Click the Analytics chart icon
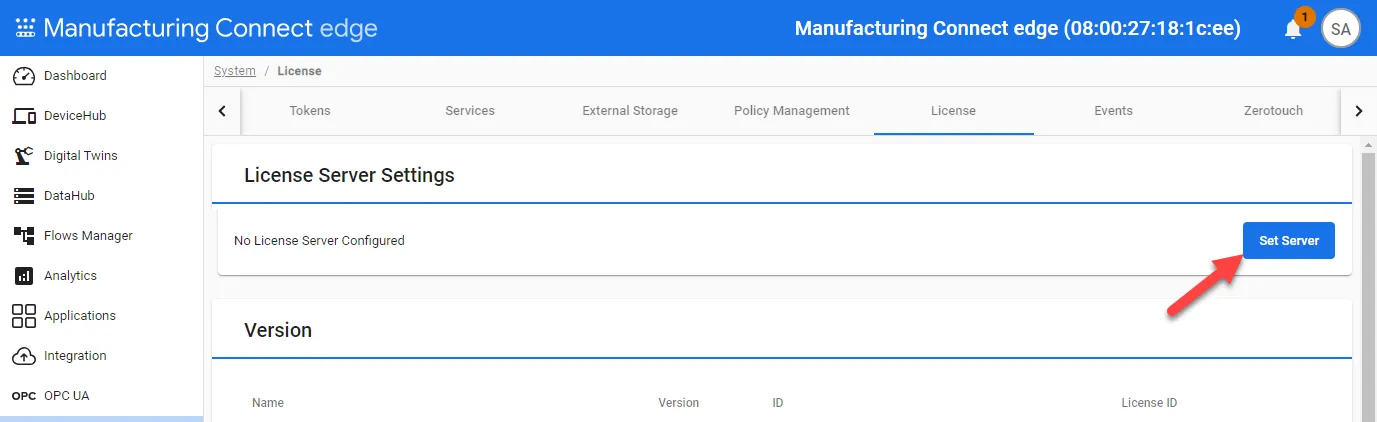 point(24,276)
